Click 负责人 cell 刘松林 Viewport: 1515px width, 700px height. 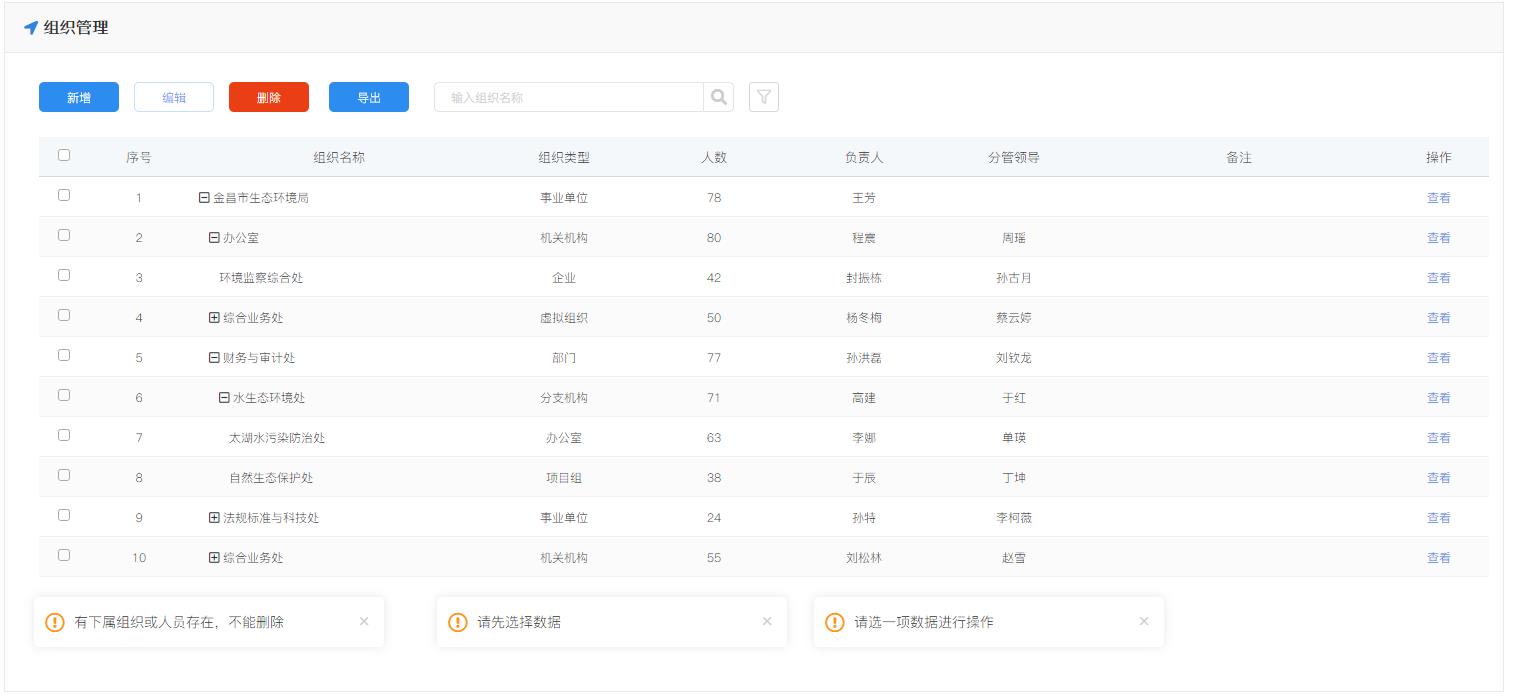click(x=864, y=558)
